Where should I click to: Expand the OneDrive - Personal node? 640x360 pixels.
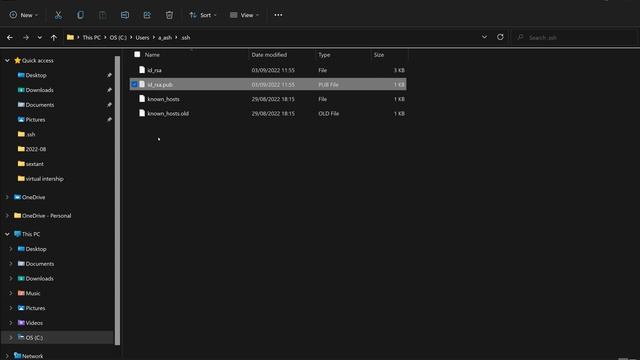pyautogui.click(x=7, y=216)
